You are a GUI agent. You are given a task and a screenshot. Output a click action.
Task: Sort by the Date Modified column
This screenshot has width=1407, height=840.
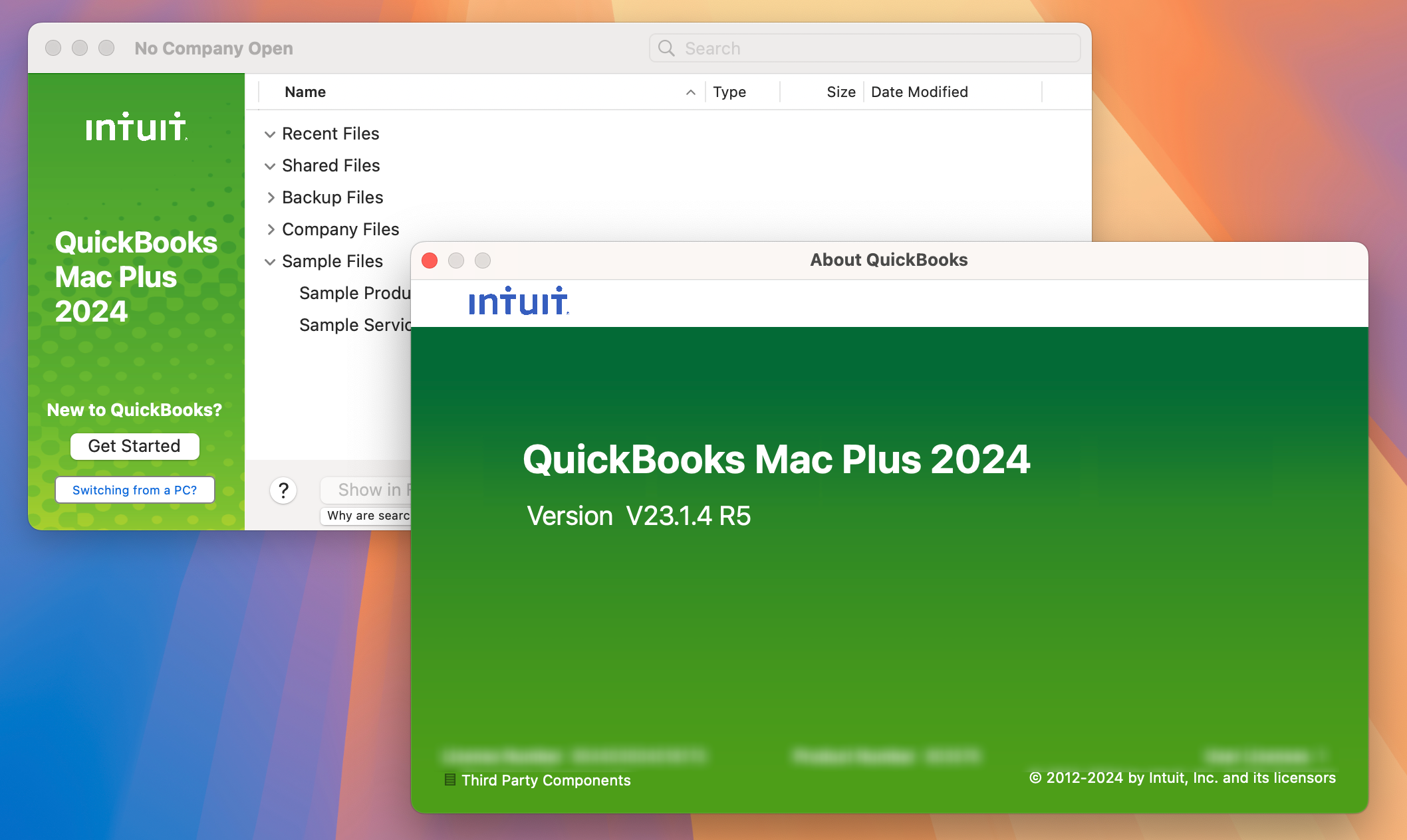pos(920,92)
